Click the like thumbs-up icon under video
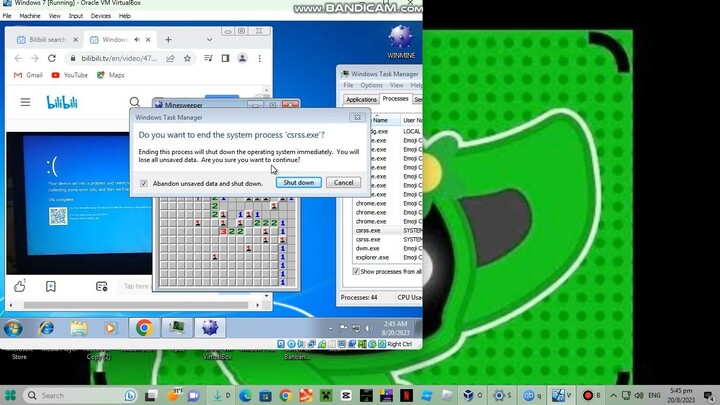720x405 pixels. pos(20,286)
